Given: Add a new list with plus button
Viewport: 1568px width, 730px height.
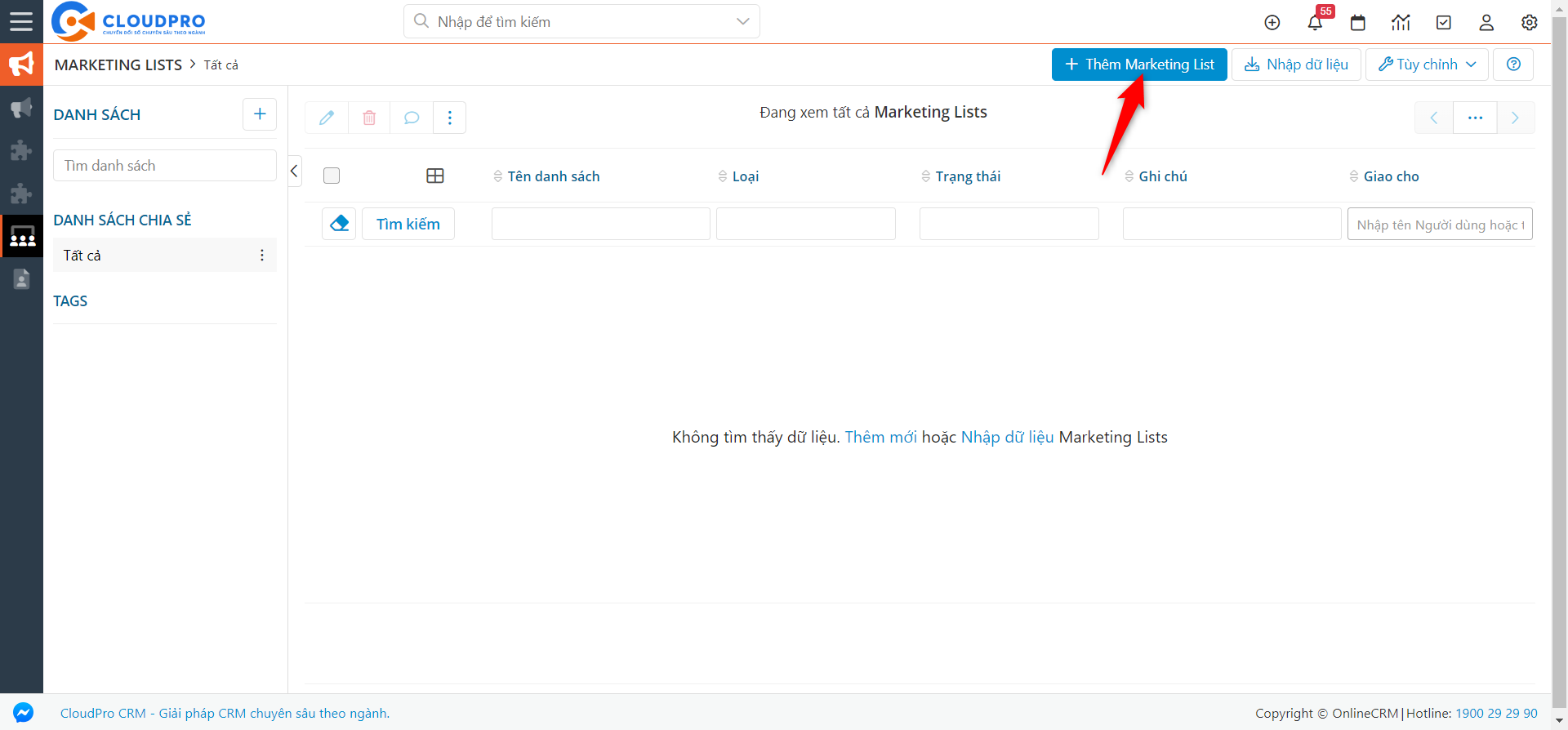Looking at the screenshot, I should click(260, 114).
